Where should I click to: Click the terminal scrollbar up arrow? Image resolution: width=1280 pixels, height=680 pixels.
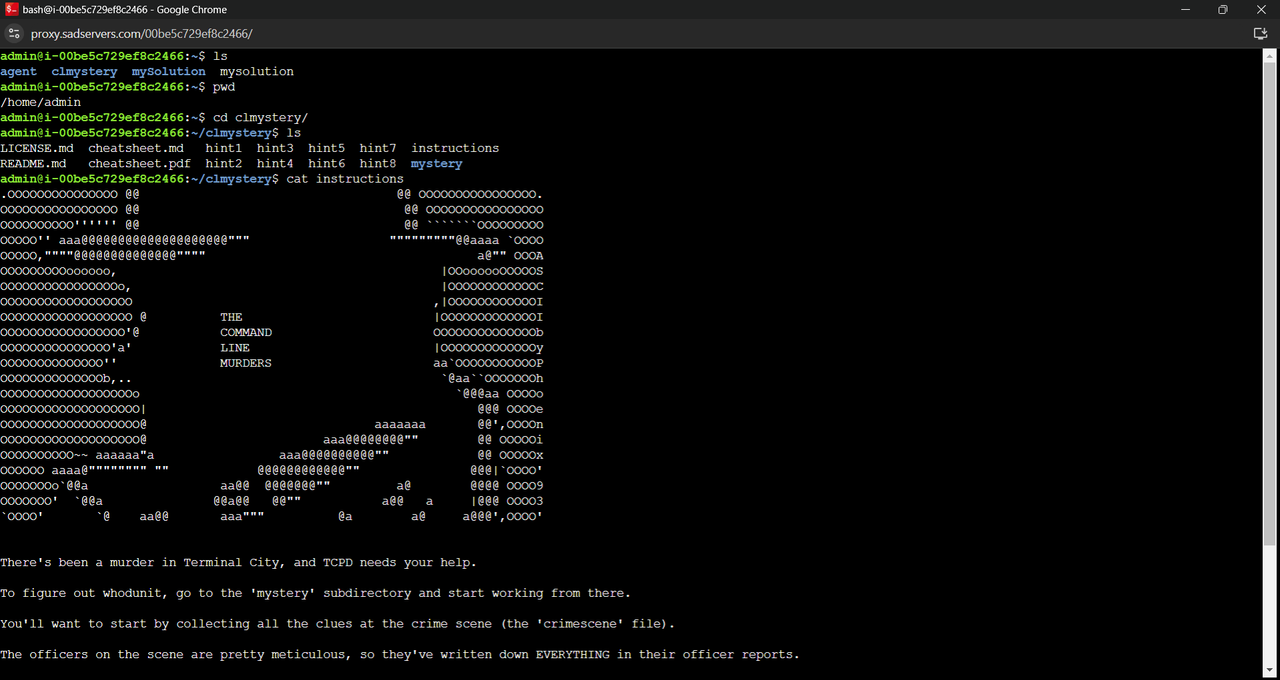[1271, 55]
